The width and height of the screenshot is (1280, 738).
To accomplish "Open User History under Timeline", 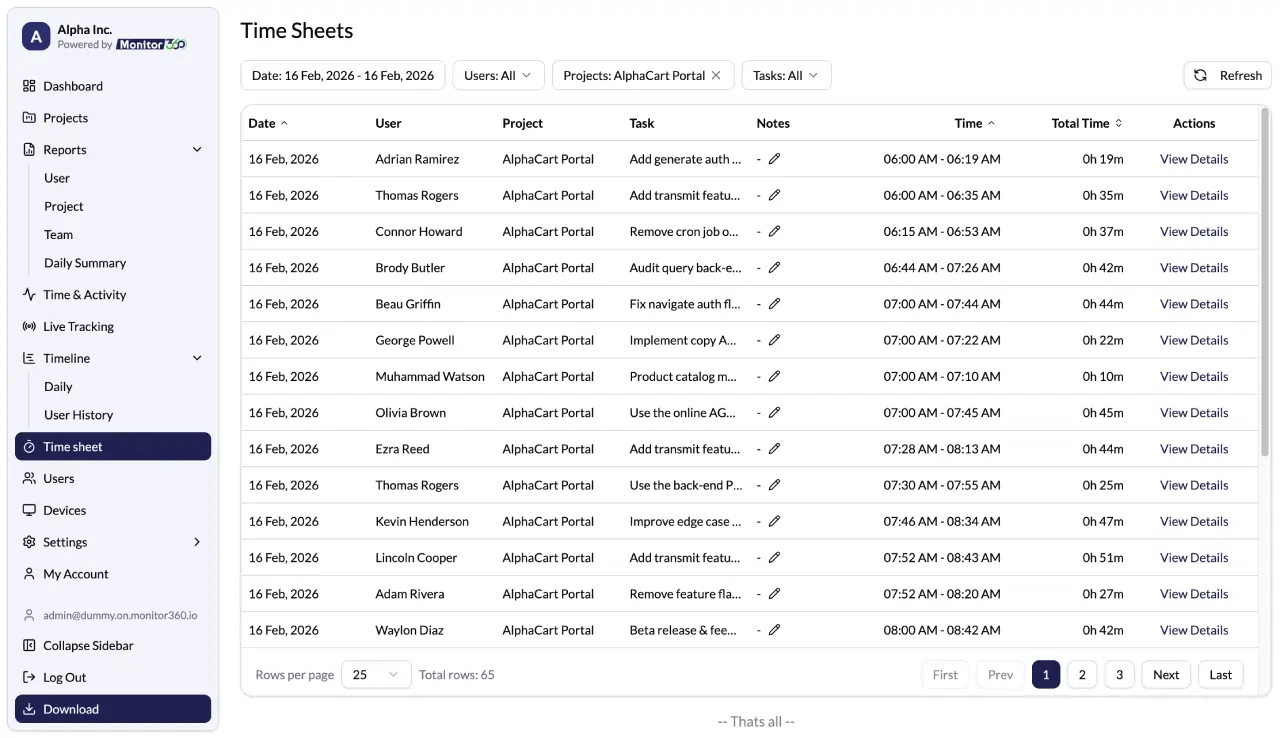I will 79,414.
